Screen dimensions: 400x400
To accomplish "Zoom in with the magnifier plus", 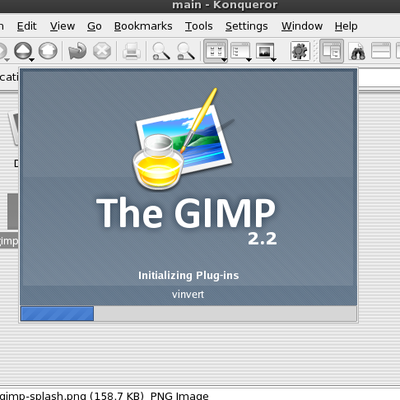I will (x=161, y=51).
